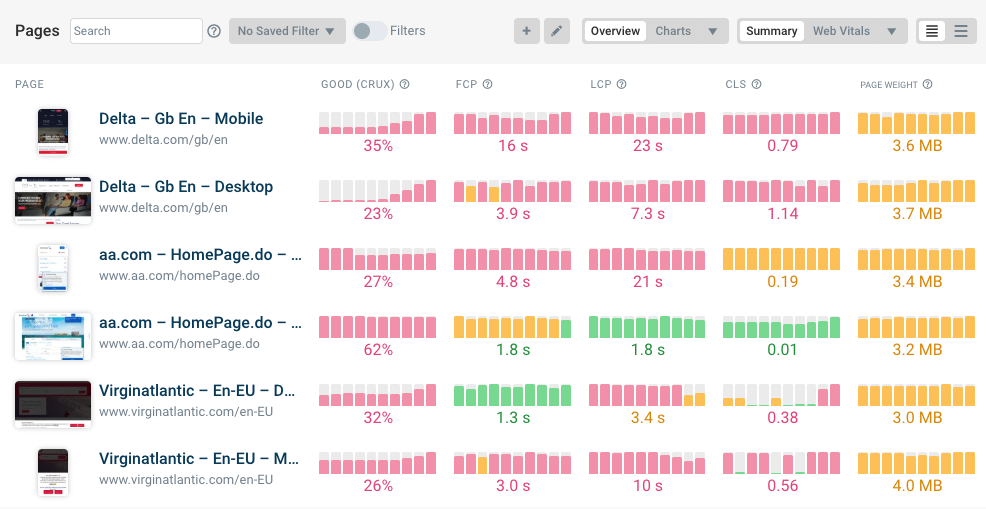Enable the Filters toggle switch
The width and height of the screenshot is (986, 509).
[369, 31]
